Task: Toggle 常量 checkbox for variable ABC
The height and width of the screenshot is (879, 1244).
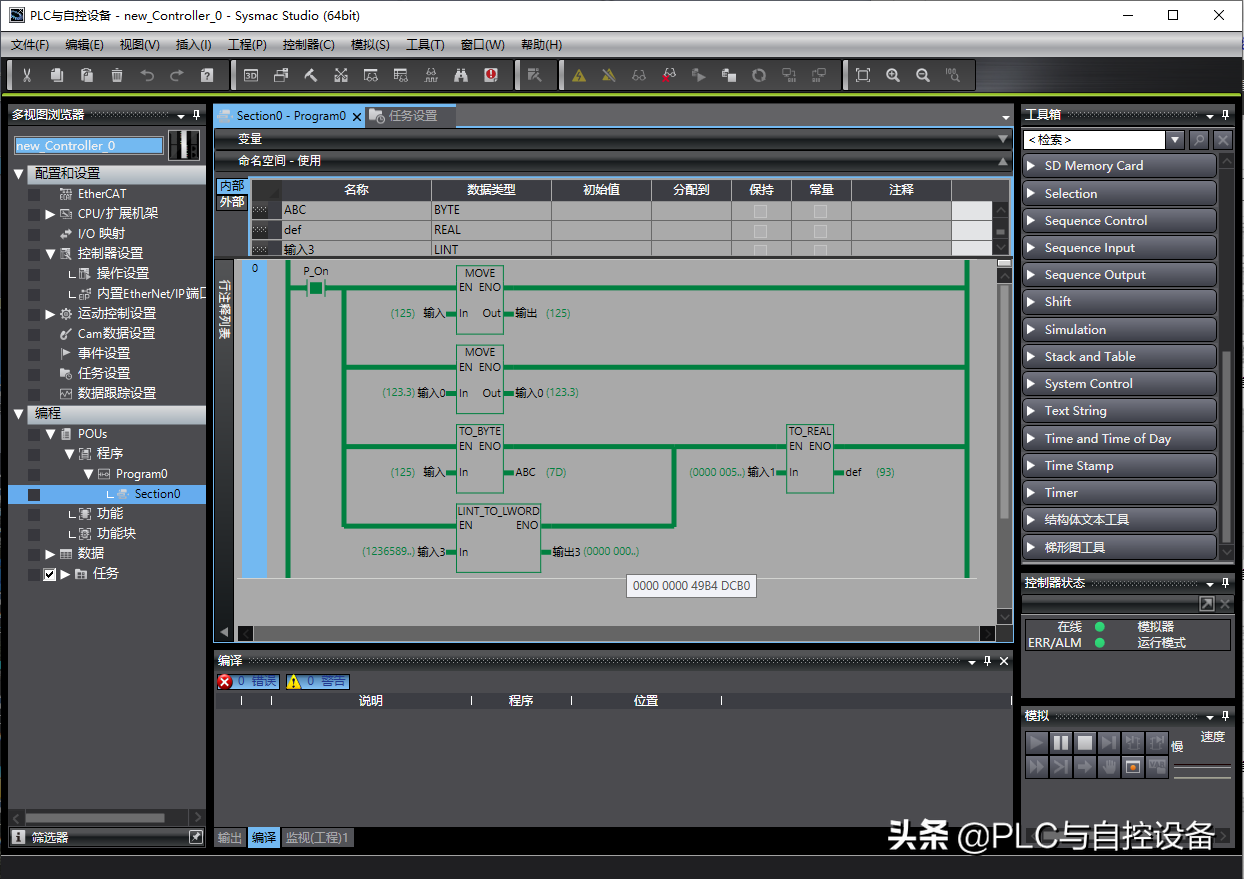Action: [820, 211]
